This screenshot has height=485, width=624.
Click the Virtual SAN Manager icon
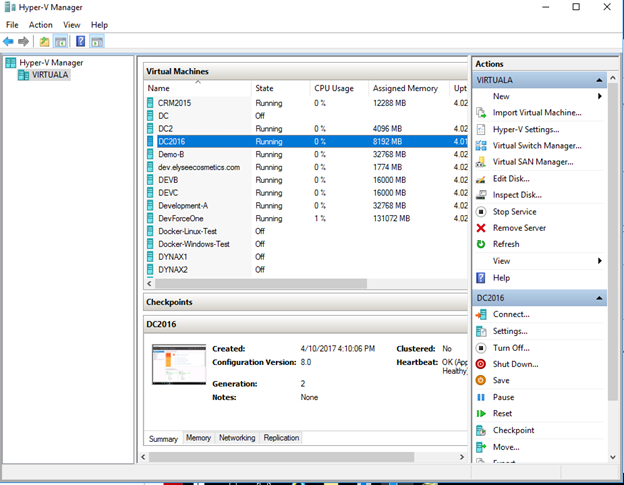pos(481,162)
